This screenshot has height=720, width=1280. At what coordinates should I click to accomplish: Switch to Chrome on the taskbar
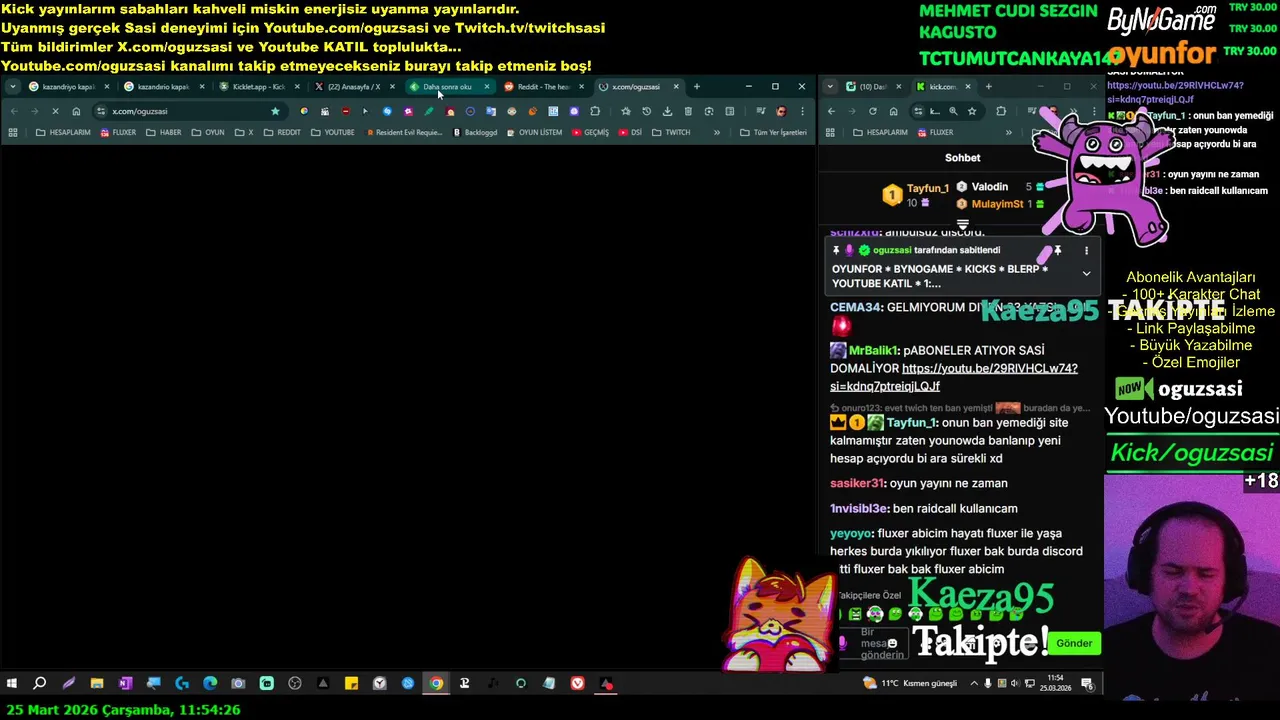pos(436,683)
